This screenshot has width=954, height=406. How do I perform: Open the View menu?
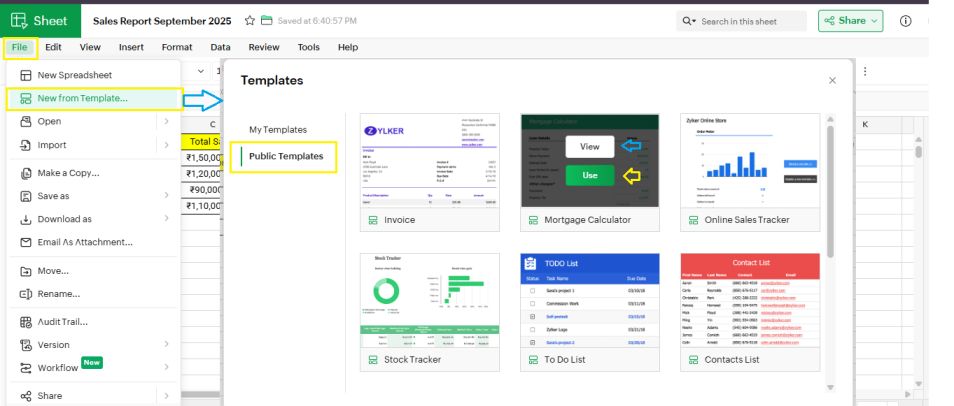tap(90, 47)
